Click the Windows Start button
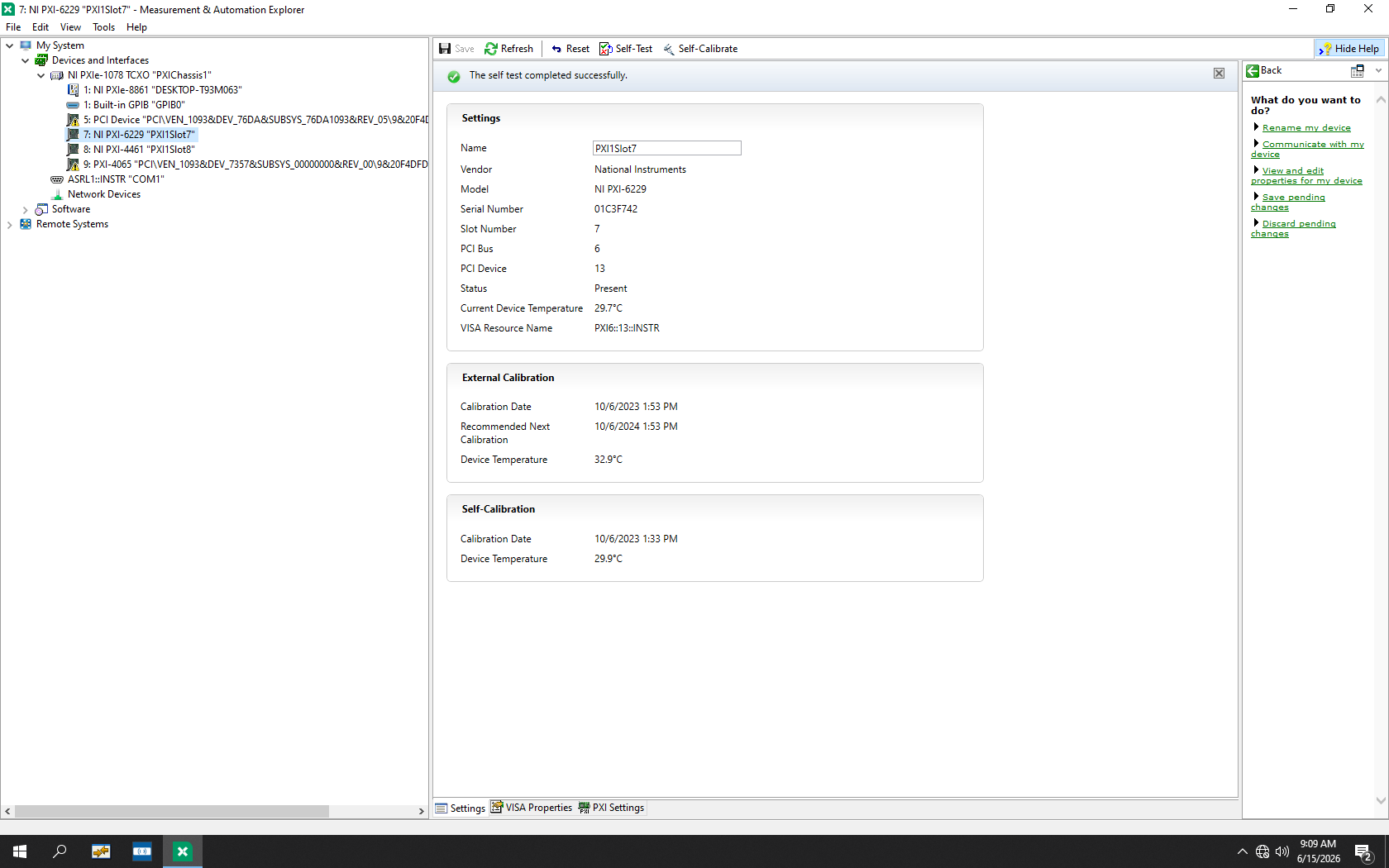 20,851
